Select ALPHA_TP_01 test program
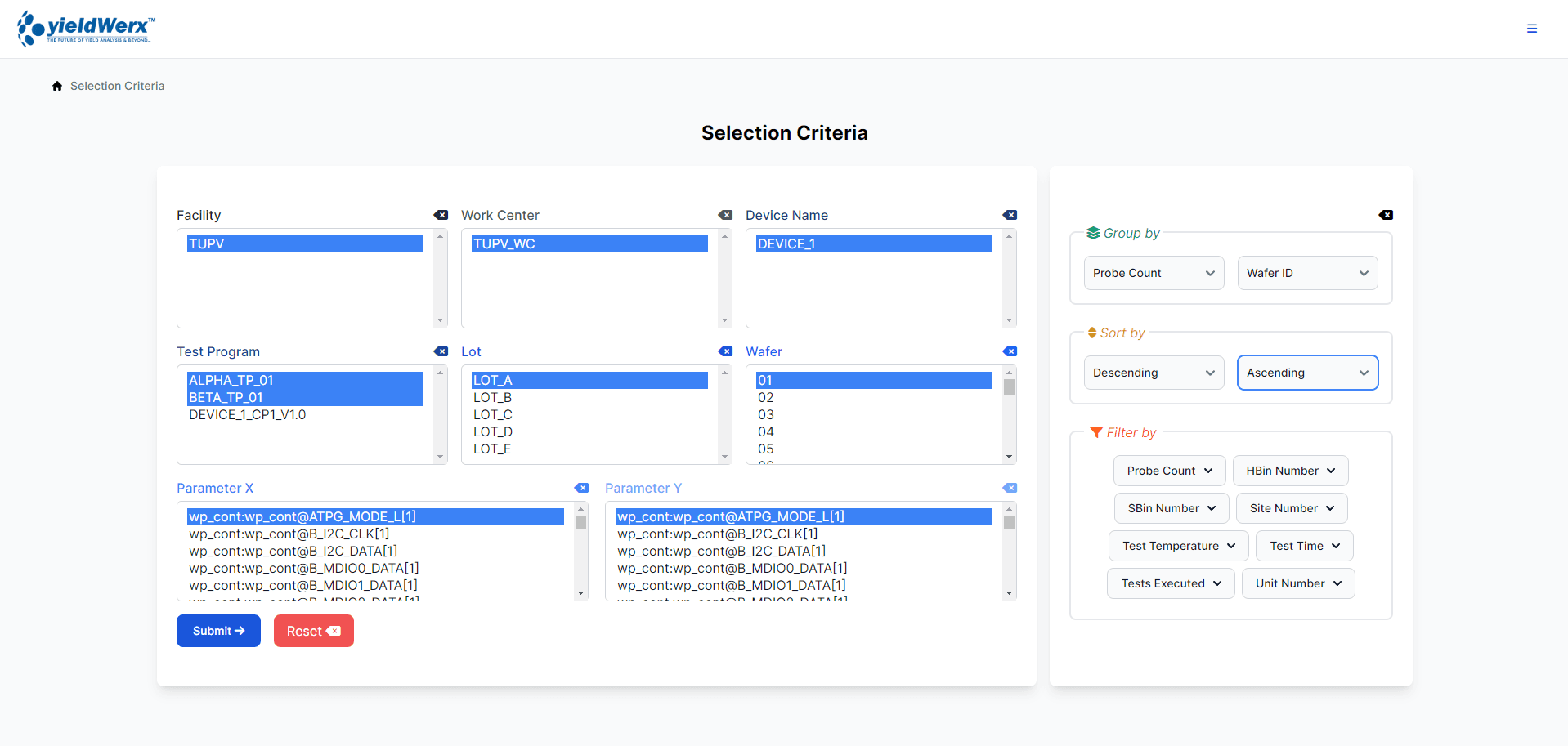Image resolution: width=1568 pixels, height=746 pixels. pyautogui.click(x=305, y=380)
